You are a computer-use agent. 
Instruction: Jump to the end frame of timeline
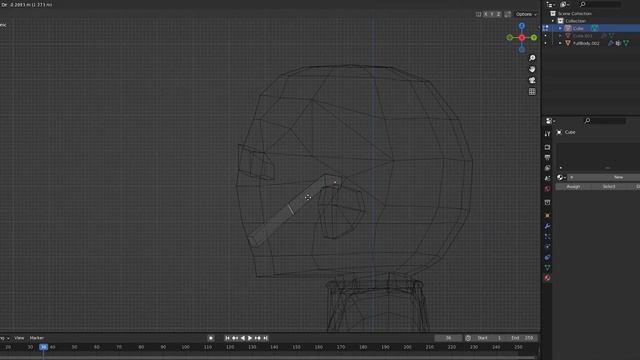[265, 338]
